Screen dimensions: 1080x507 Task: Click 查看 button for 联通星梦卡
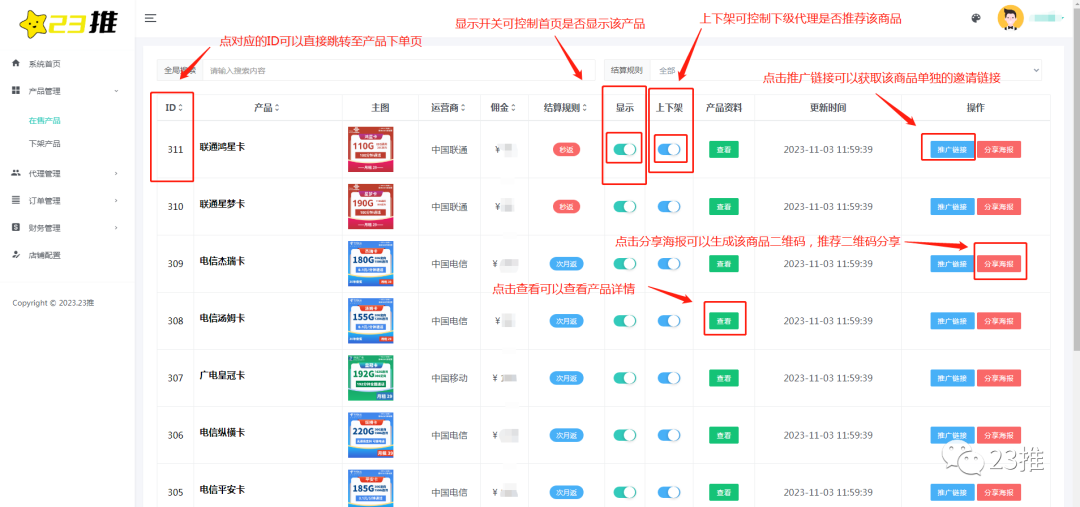pyautogui.click(x=724, y=207)
